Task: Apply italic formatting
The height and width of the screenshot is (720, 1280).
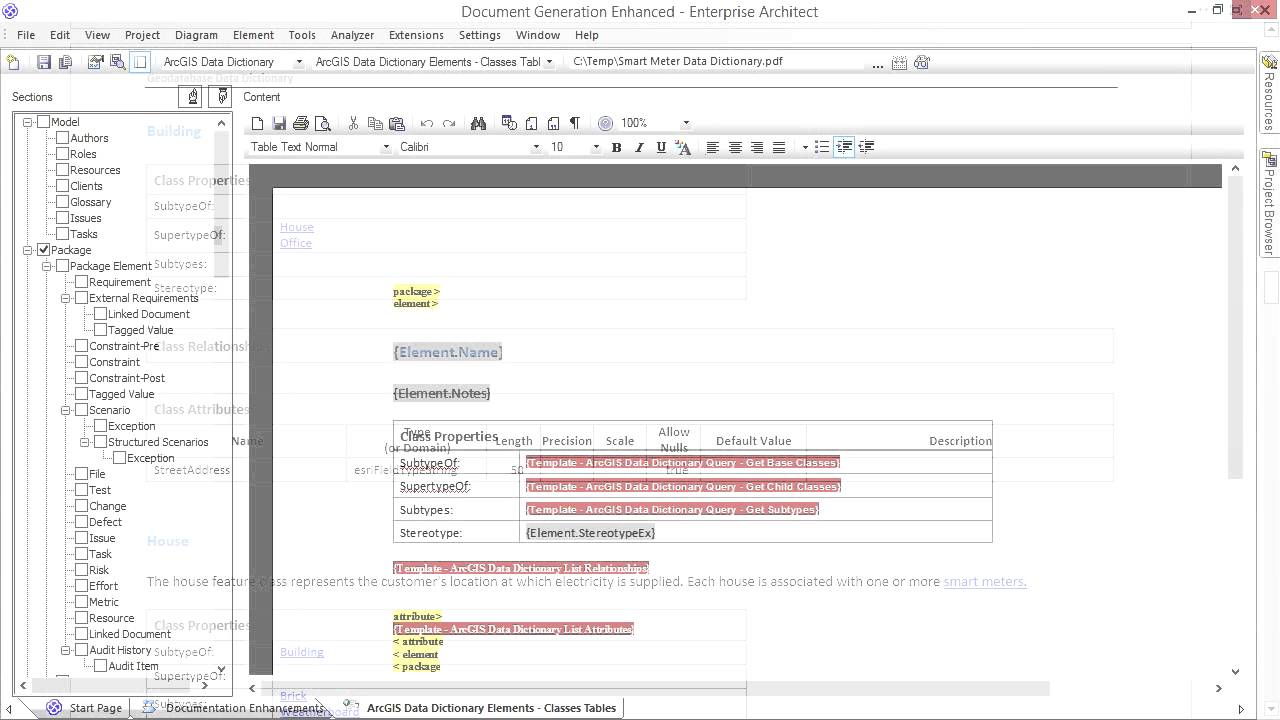Action: [639, 147]
